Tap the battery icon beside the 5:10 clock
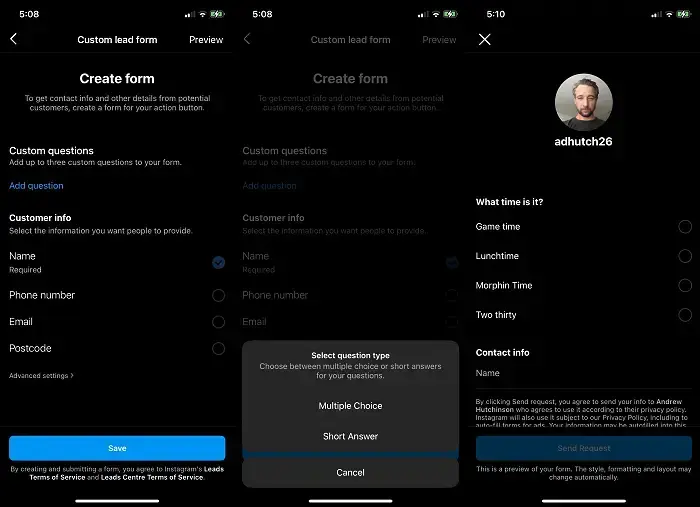 685,14
